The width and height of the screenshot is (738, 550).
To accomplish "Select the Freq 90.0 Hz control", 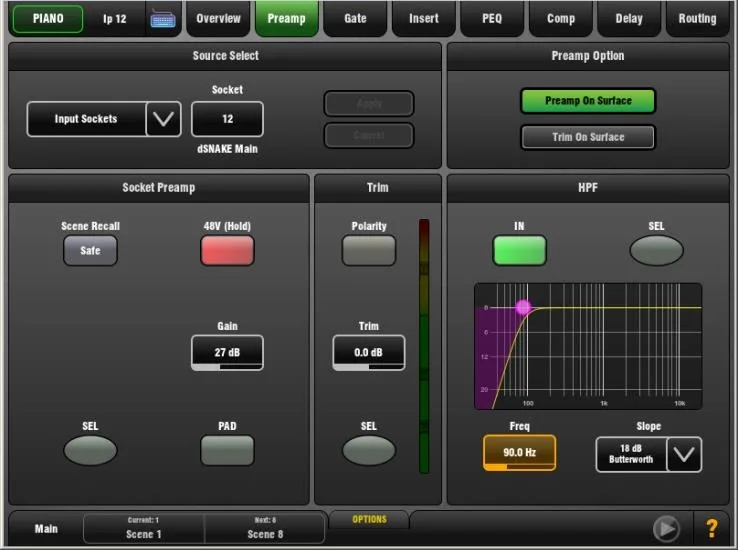I will point(519,453).
